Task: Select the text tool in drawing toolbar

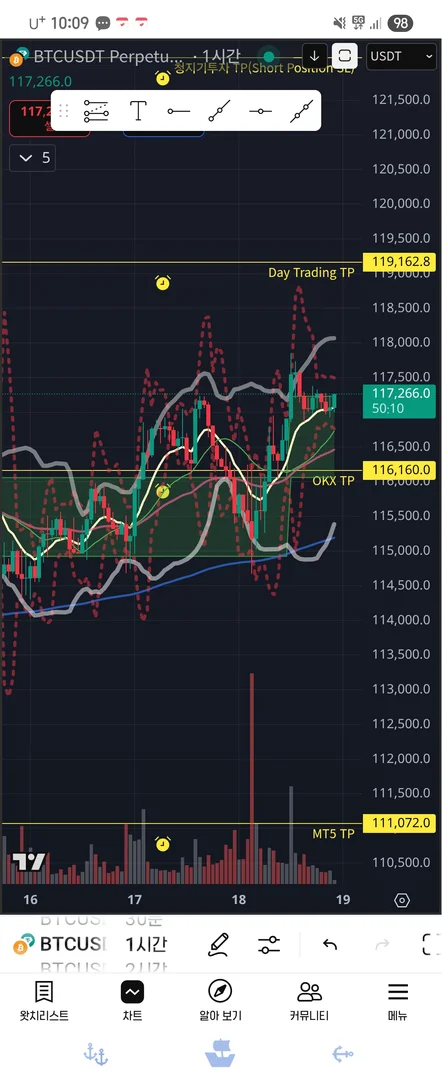Action: pyautogui.click(x=138, y=110)
